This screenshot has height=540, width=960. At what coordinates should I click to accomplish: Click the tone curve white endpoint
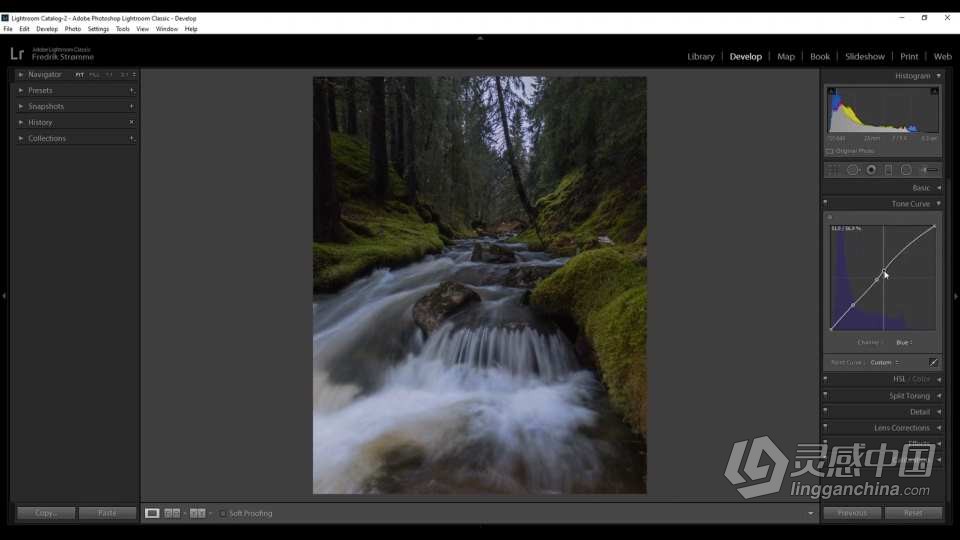934,227
